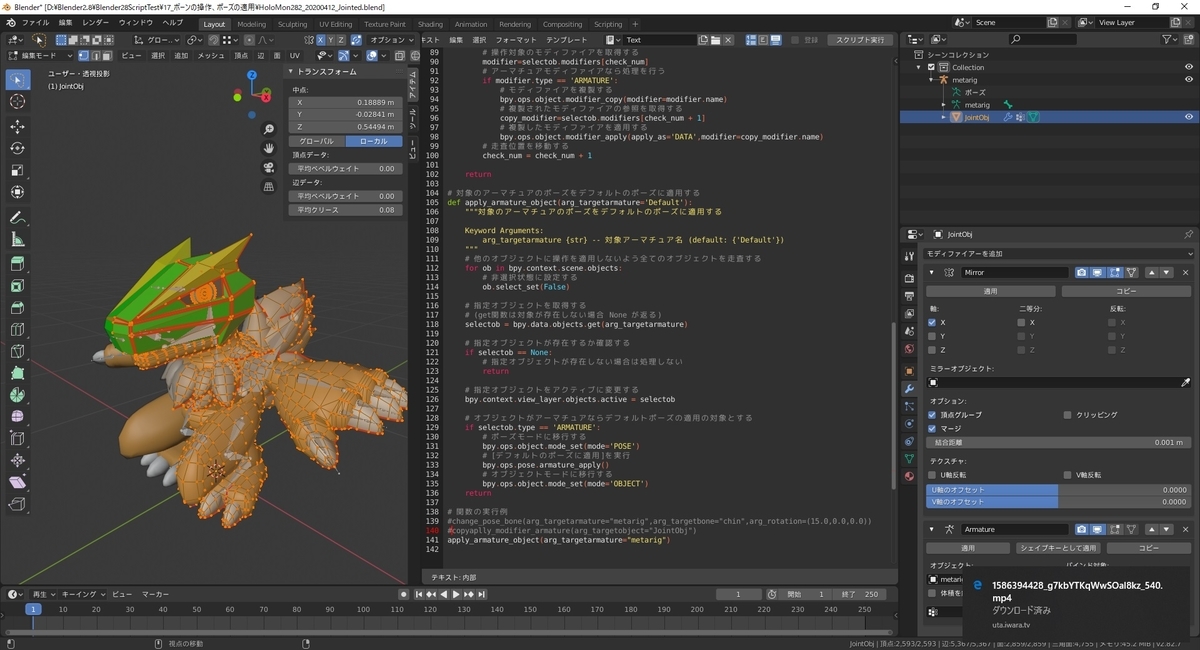Select the Measure tool

[17, 239]
